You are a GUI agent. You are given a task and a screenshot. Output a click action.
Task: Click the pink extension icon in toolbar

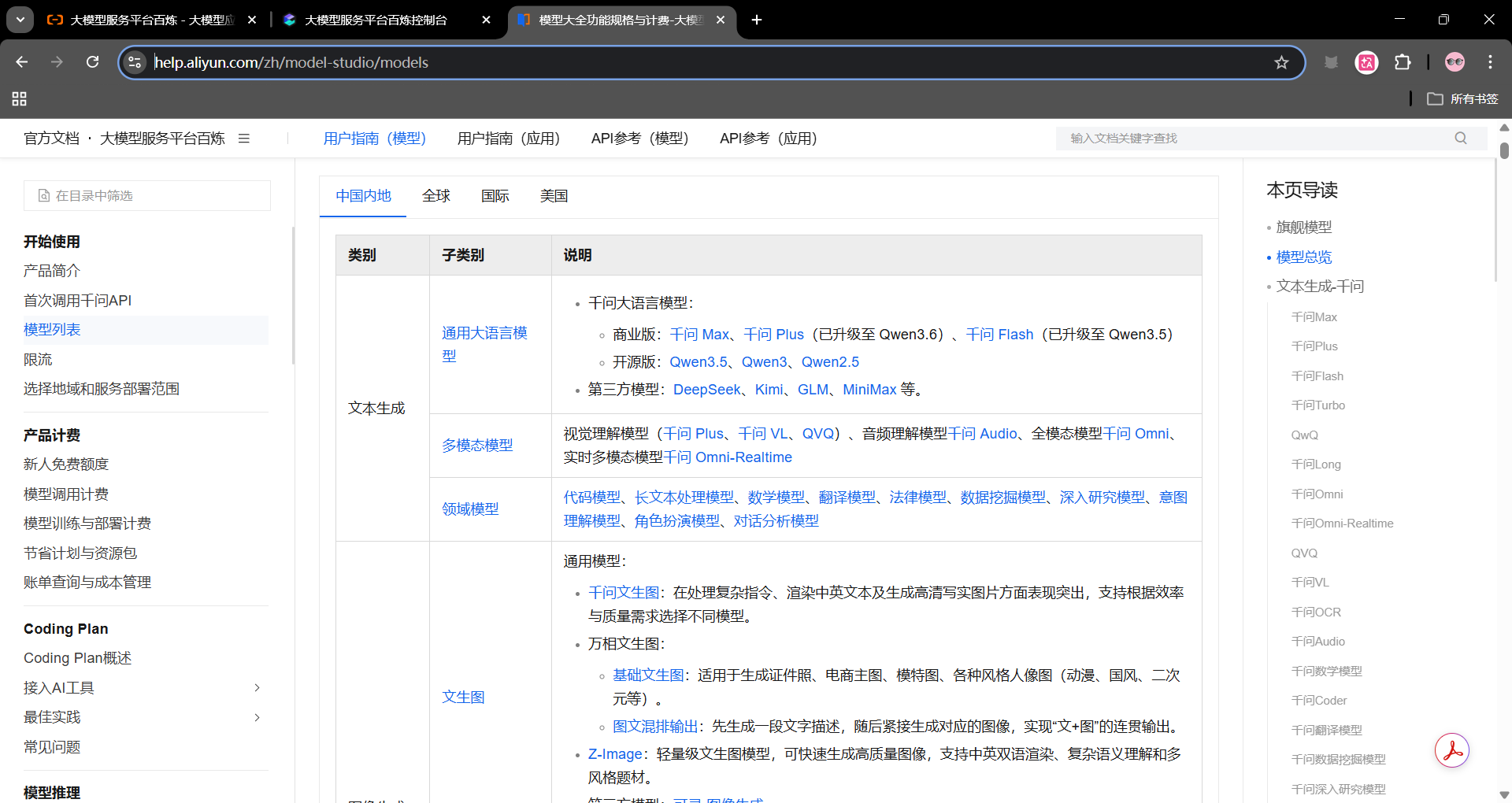pyautogui.click(x=1366, y=62)
